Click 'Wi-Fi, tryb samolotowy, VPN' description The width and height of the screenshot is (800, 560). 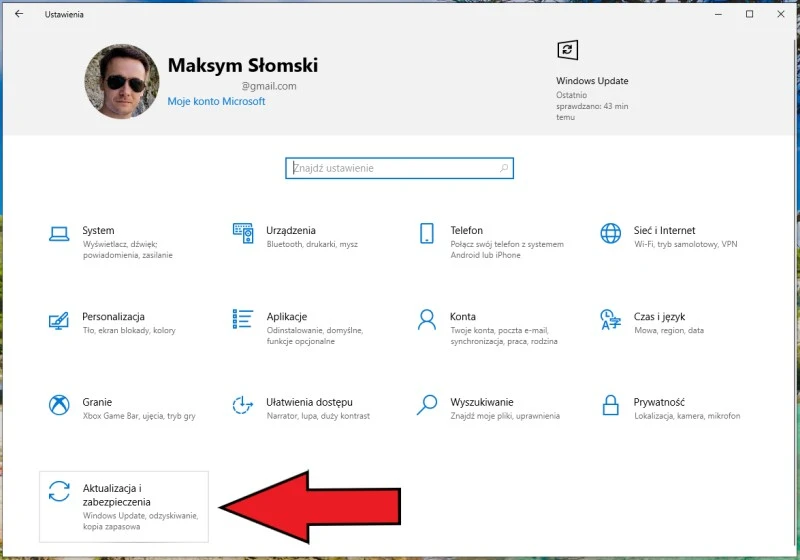[686, 244]
